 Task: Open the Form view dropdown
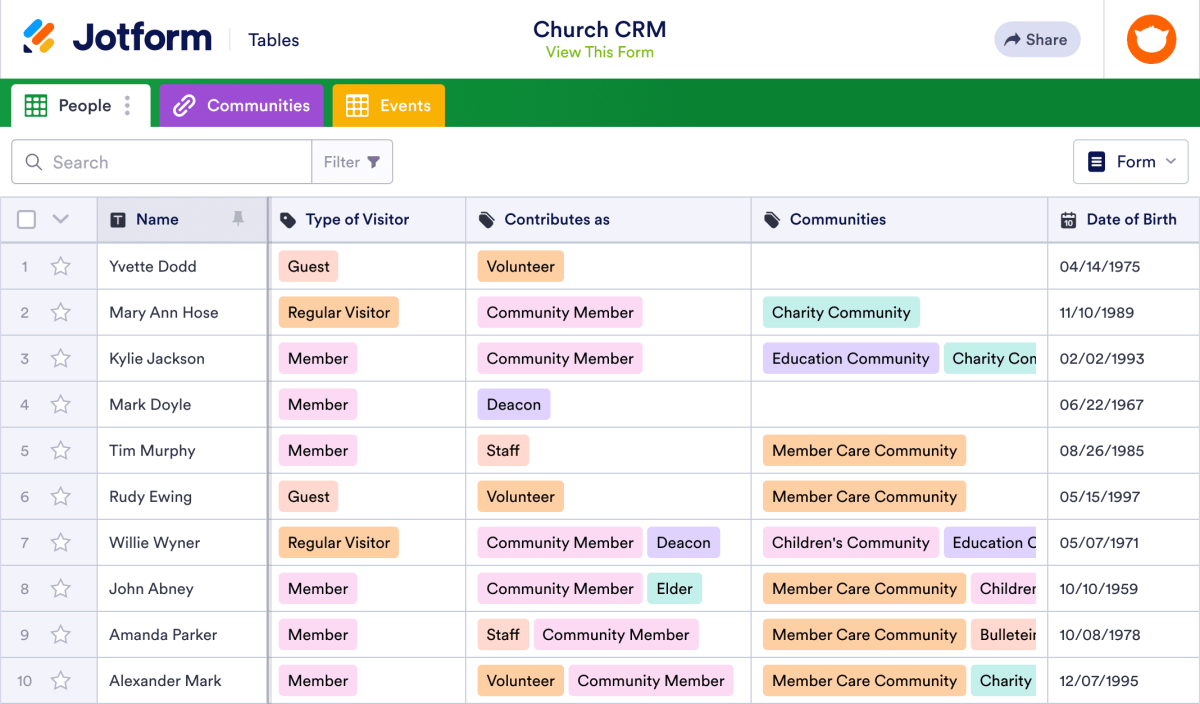(1131, 161)
